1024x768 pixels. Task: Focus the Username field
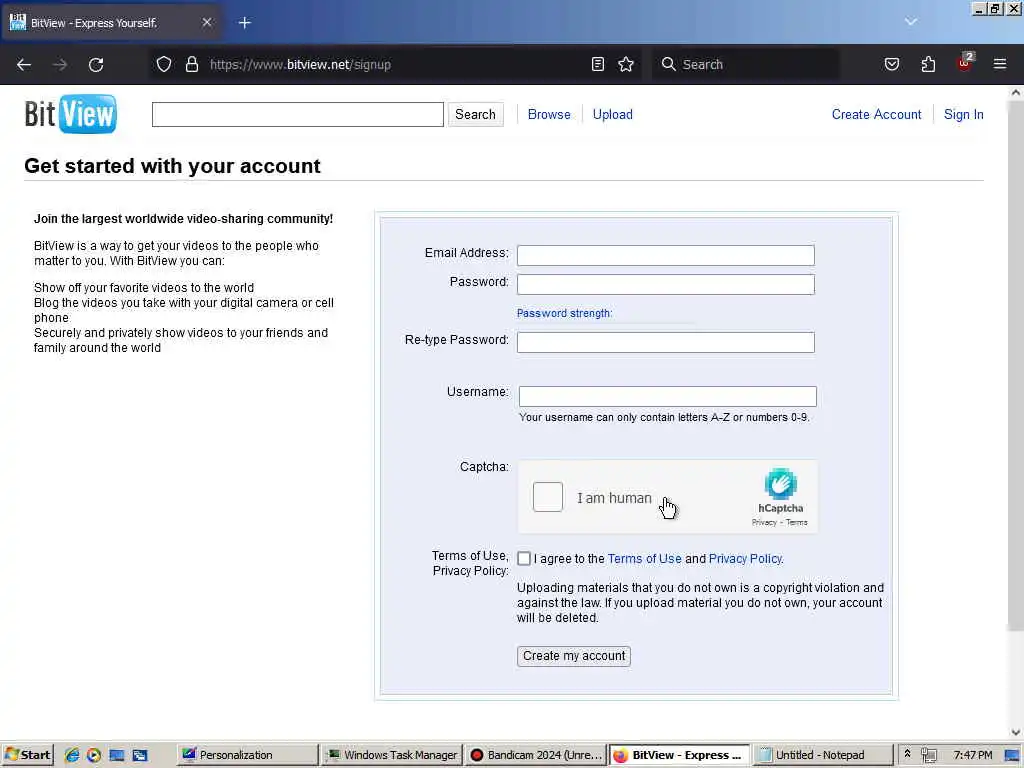[x=667, y=396]
